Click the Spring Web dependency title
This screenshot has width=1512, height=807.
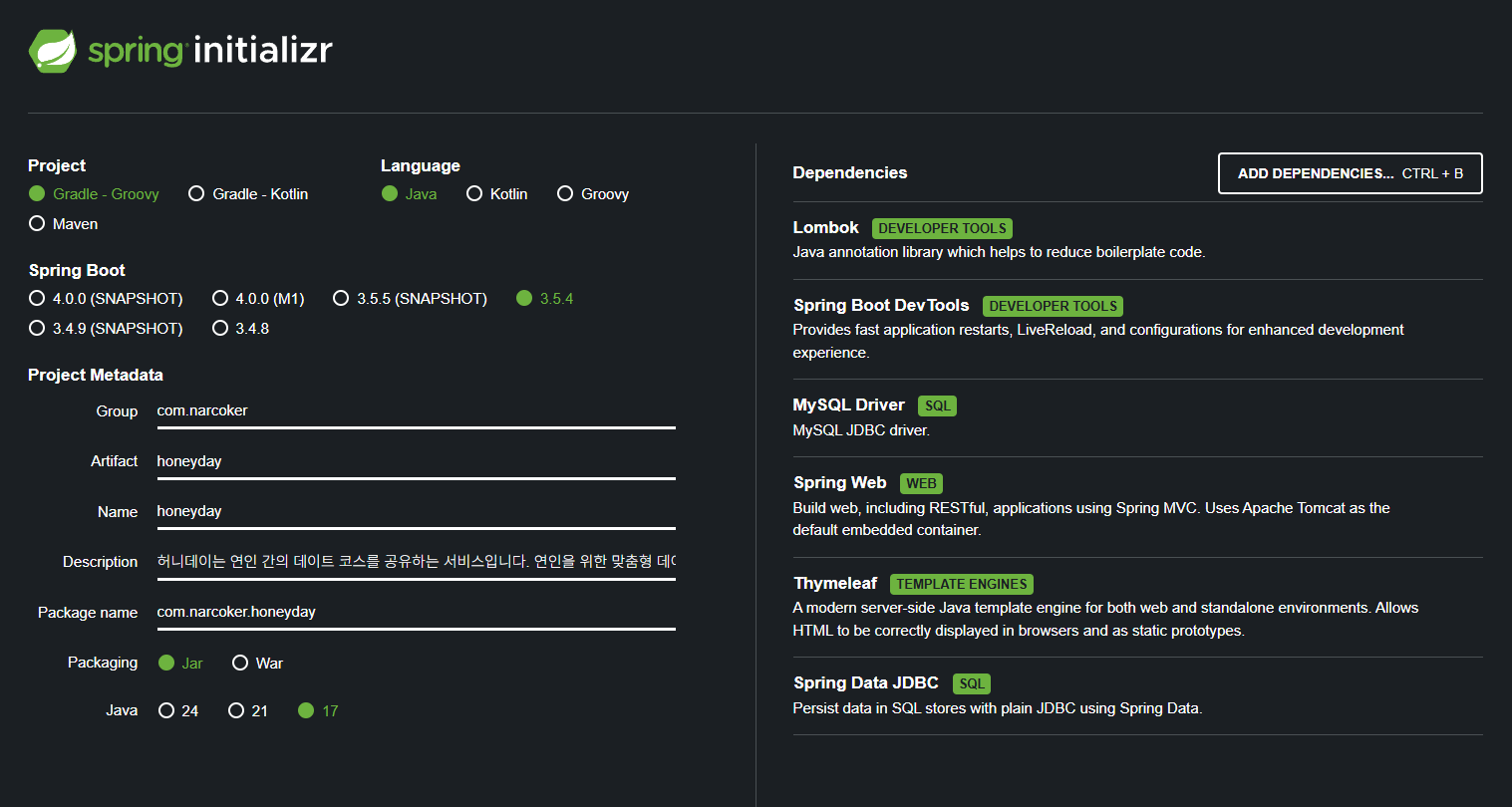tap(839, 483)
